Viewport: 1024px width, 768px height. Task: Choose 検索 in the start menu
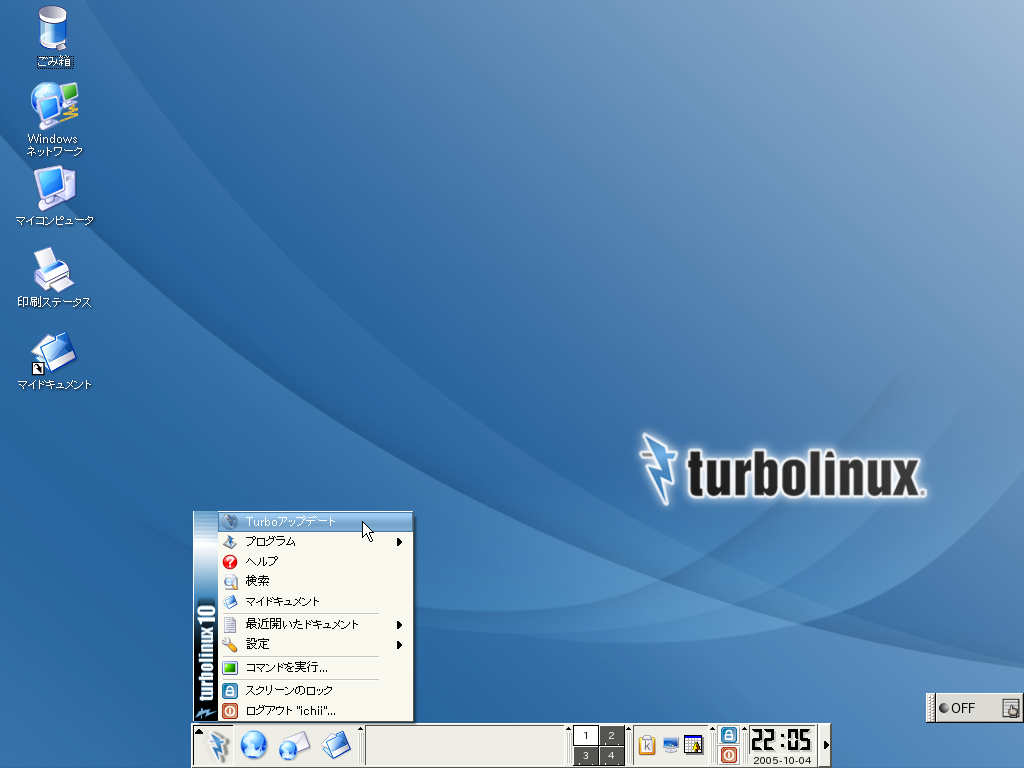pyautogui.click(x=315, y=581)
